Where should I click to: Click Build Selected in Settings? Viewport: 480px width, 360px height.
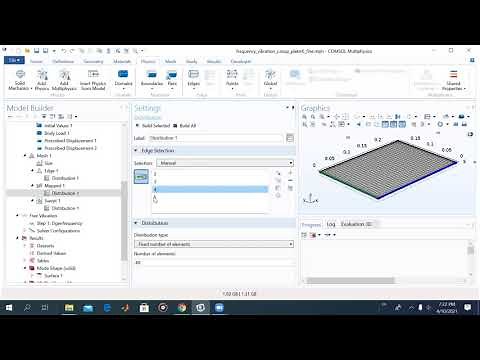tap(153, 126)
